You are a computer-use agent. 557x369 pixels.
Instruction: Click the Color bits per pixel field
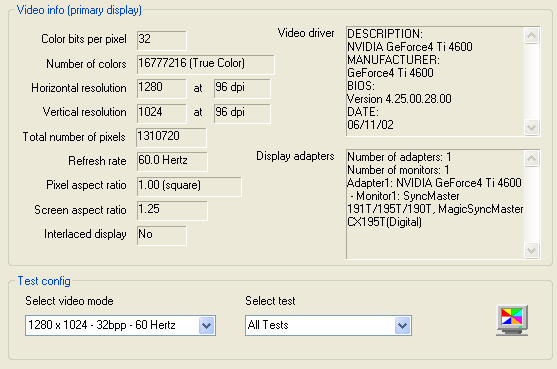coord(162,40)
